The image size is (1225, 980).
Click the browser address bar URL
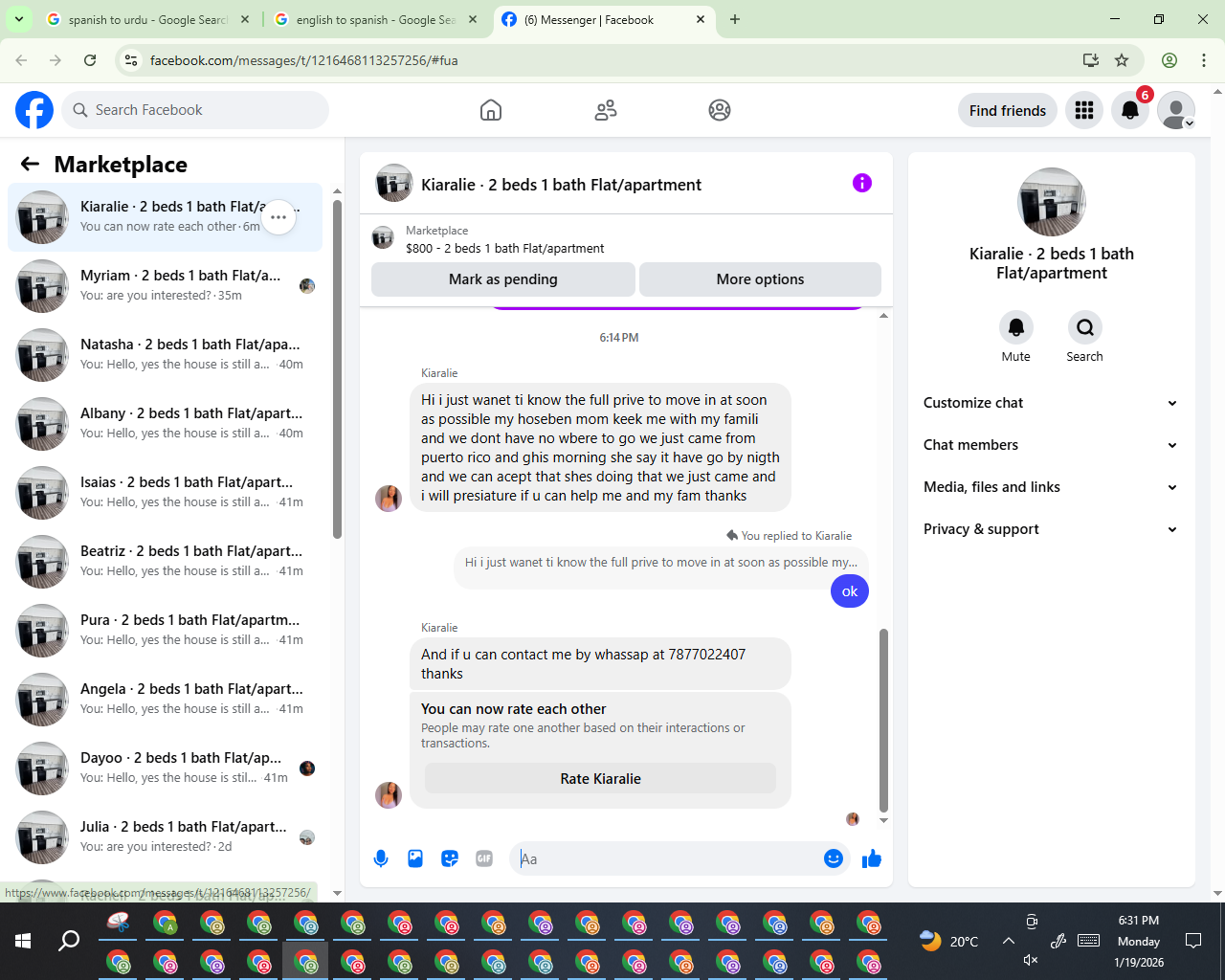(303, 60)
